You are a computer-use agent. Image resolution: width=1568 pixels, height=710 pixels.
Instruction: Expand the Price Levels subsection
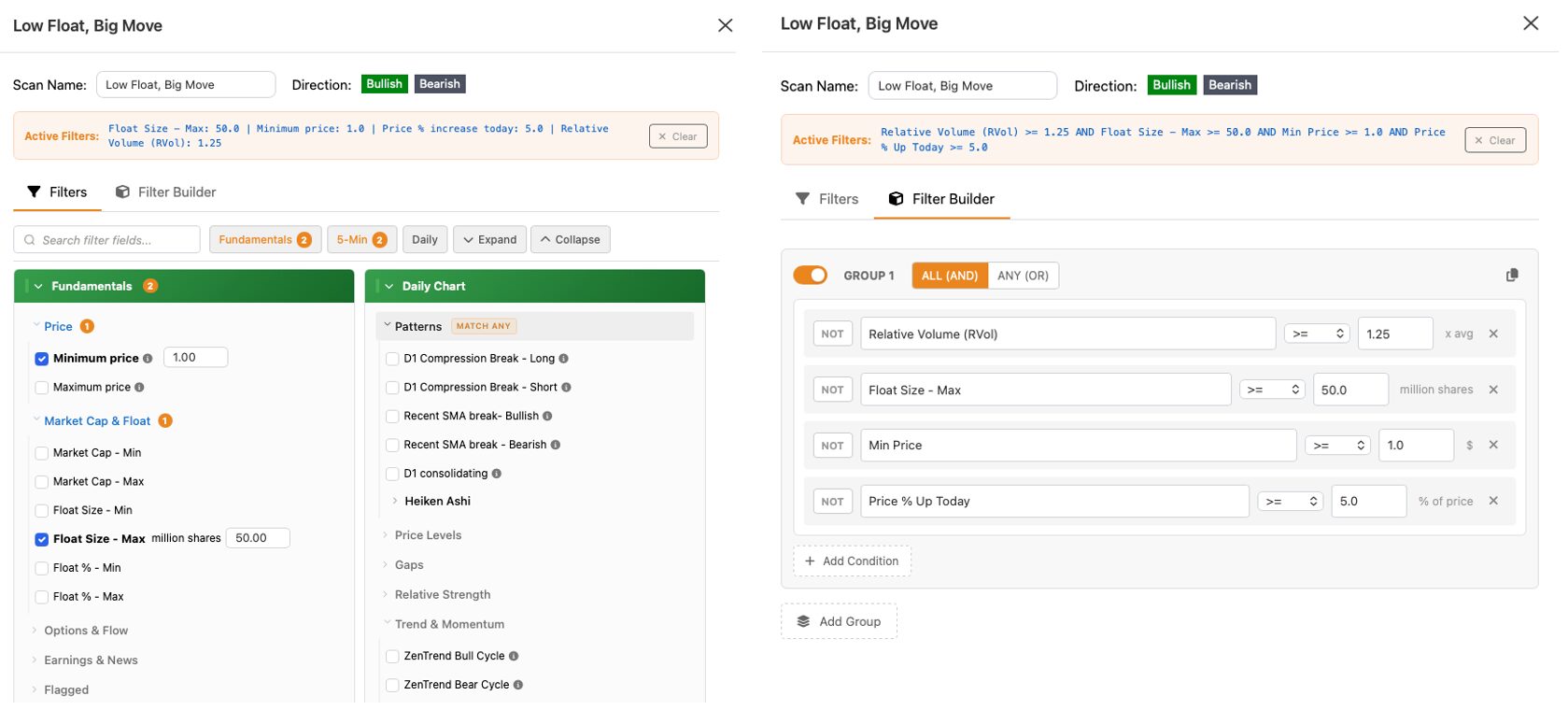pos(428,535)
